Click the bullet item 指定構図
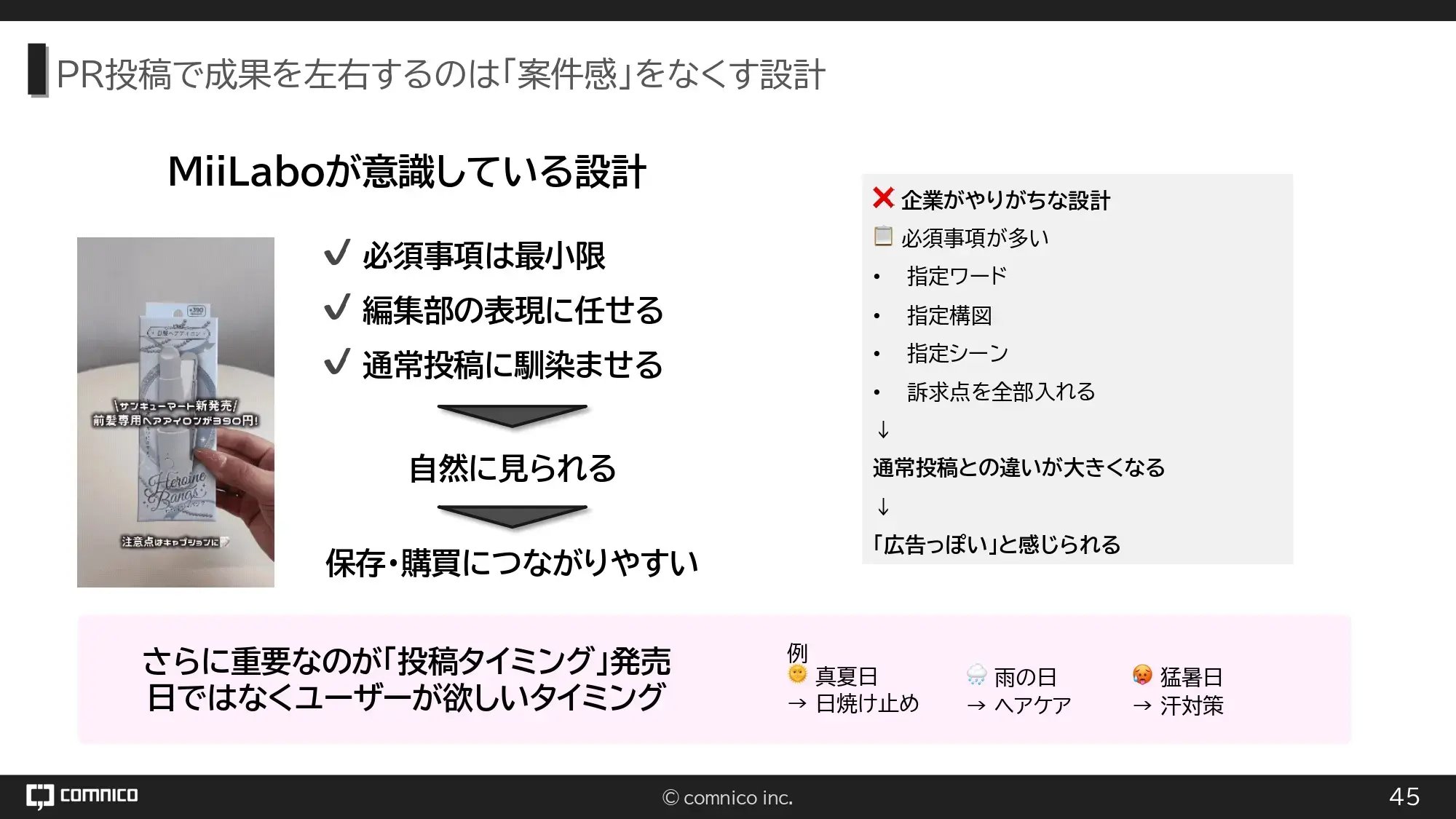Viewport: 1456px width, 819px height. coord(949,315)
